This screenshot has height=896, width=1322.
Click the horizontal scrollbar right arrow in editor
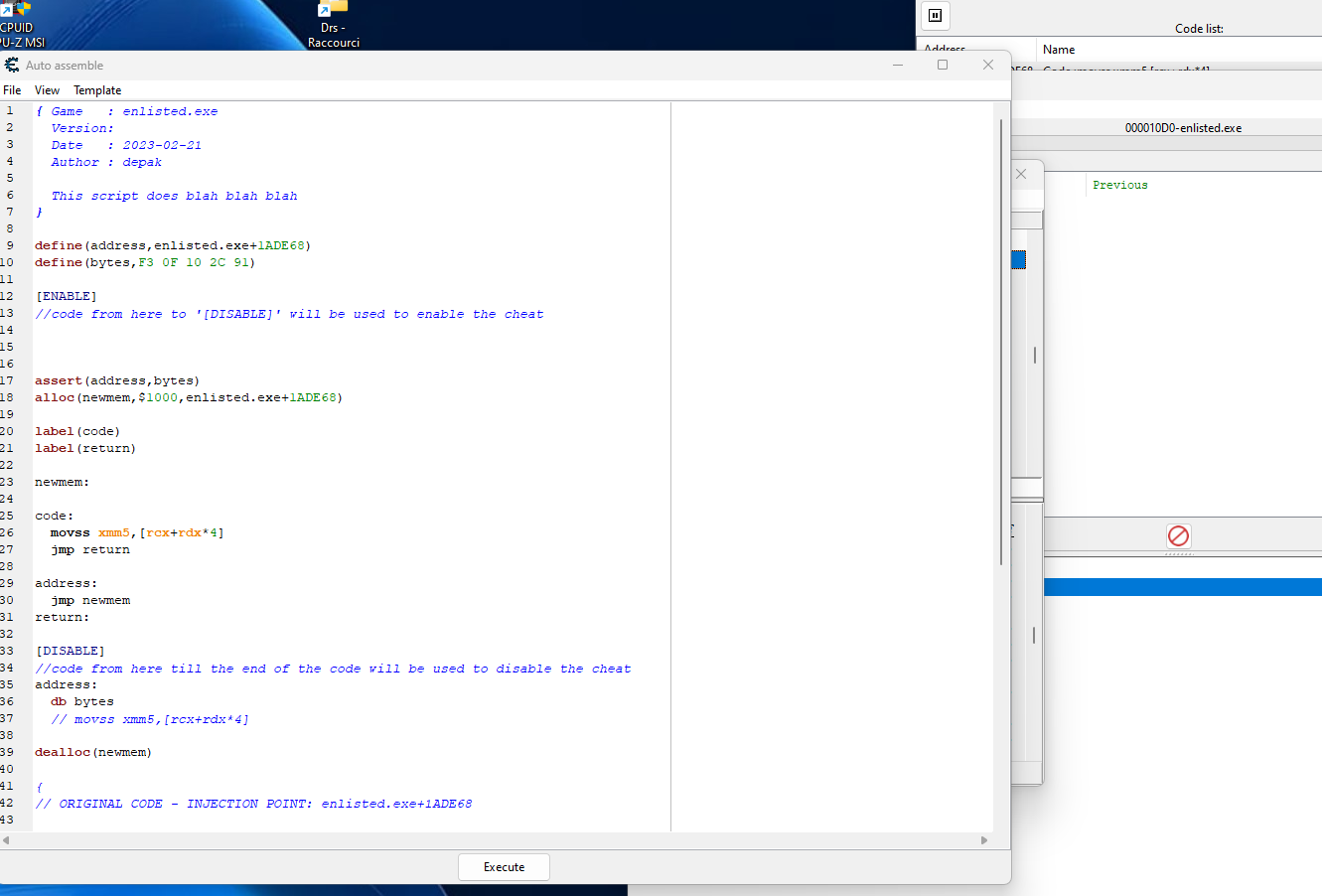click(984, 840)
